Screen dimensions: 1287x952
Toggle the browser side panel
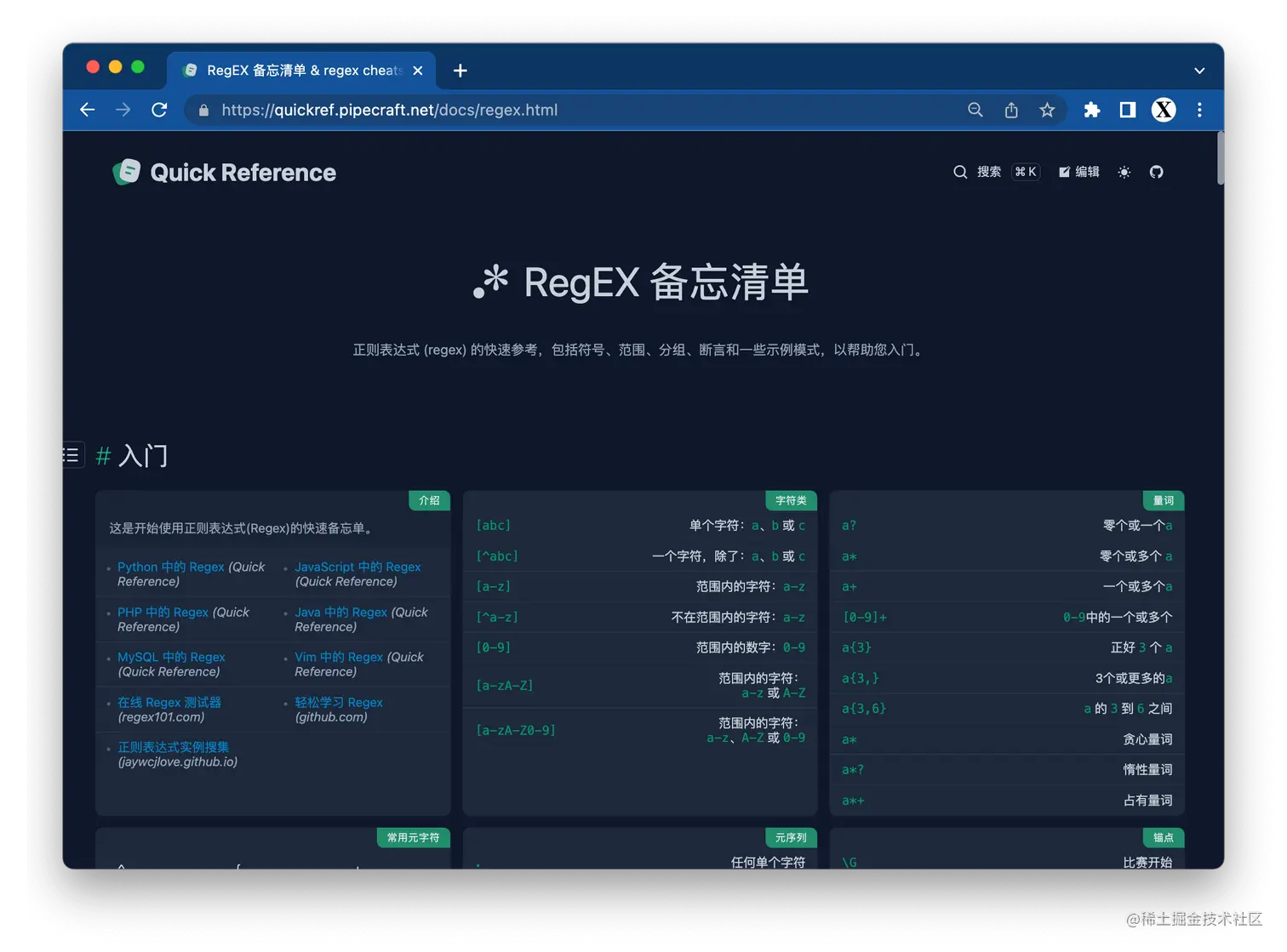click(1128, 110)
